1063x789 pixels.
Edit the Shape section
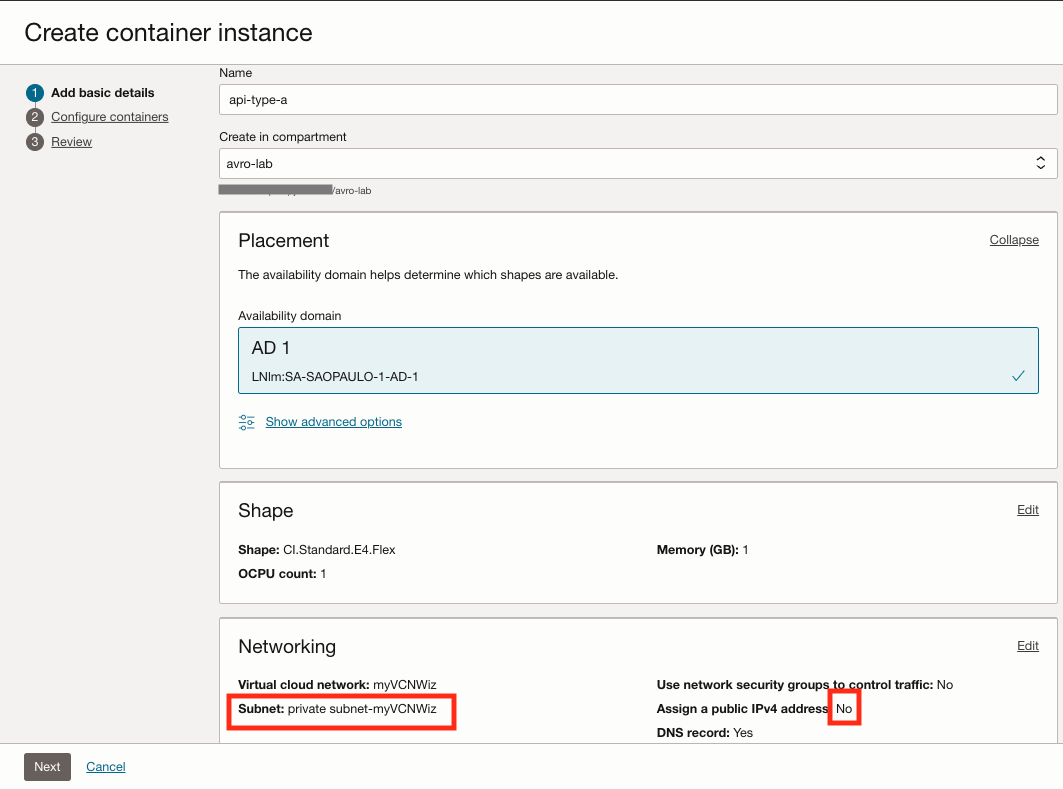point(1027,510)
